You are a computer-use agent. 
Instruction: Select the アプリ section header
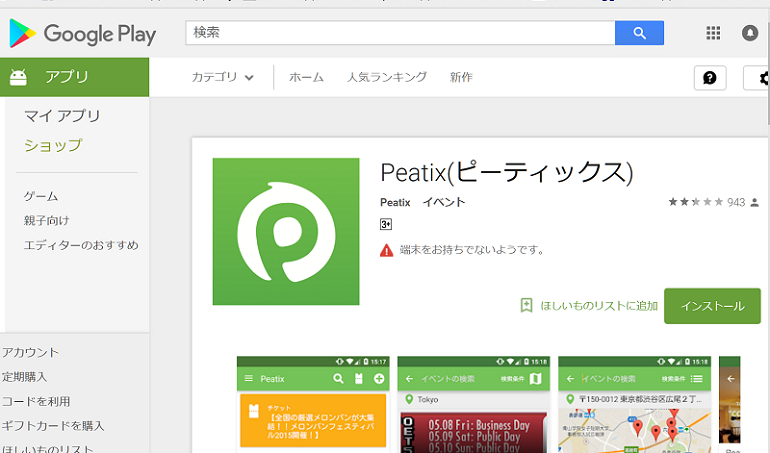(75, 77)
